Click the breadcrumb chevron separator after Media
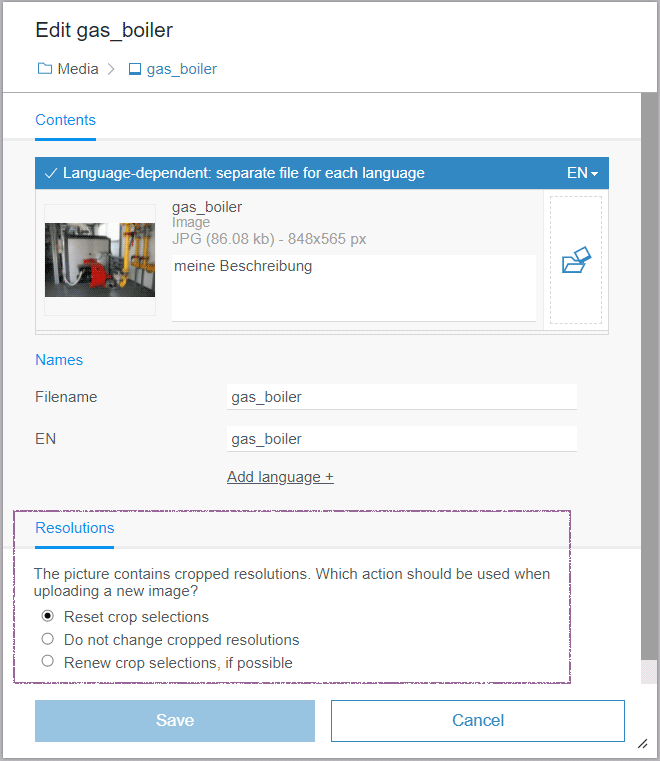This screenshot has height=761, width=660. 111,69
